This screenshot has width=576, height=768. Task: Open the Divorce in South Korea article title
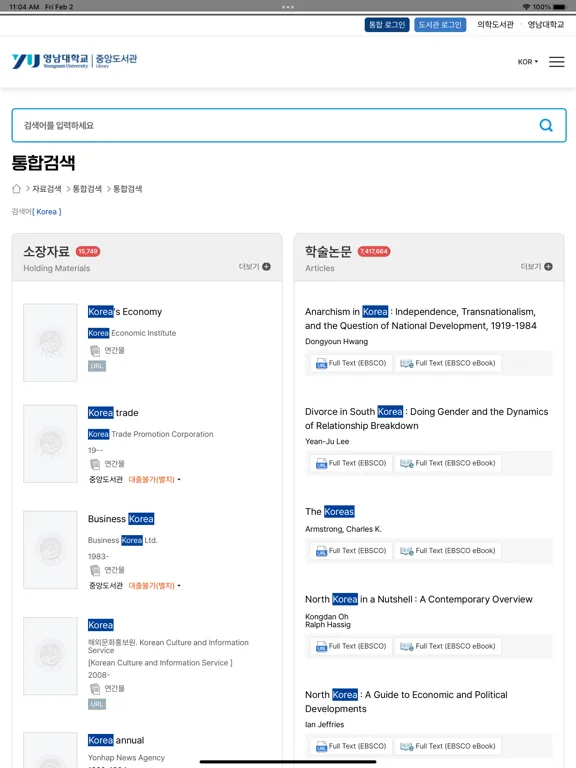click(x=427, y=418)
